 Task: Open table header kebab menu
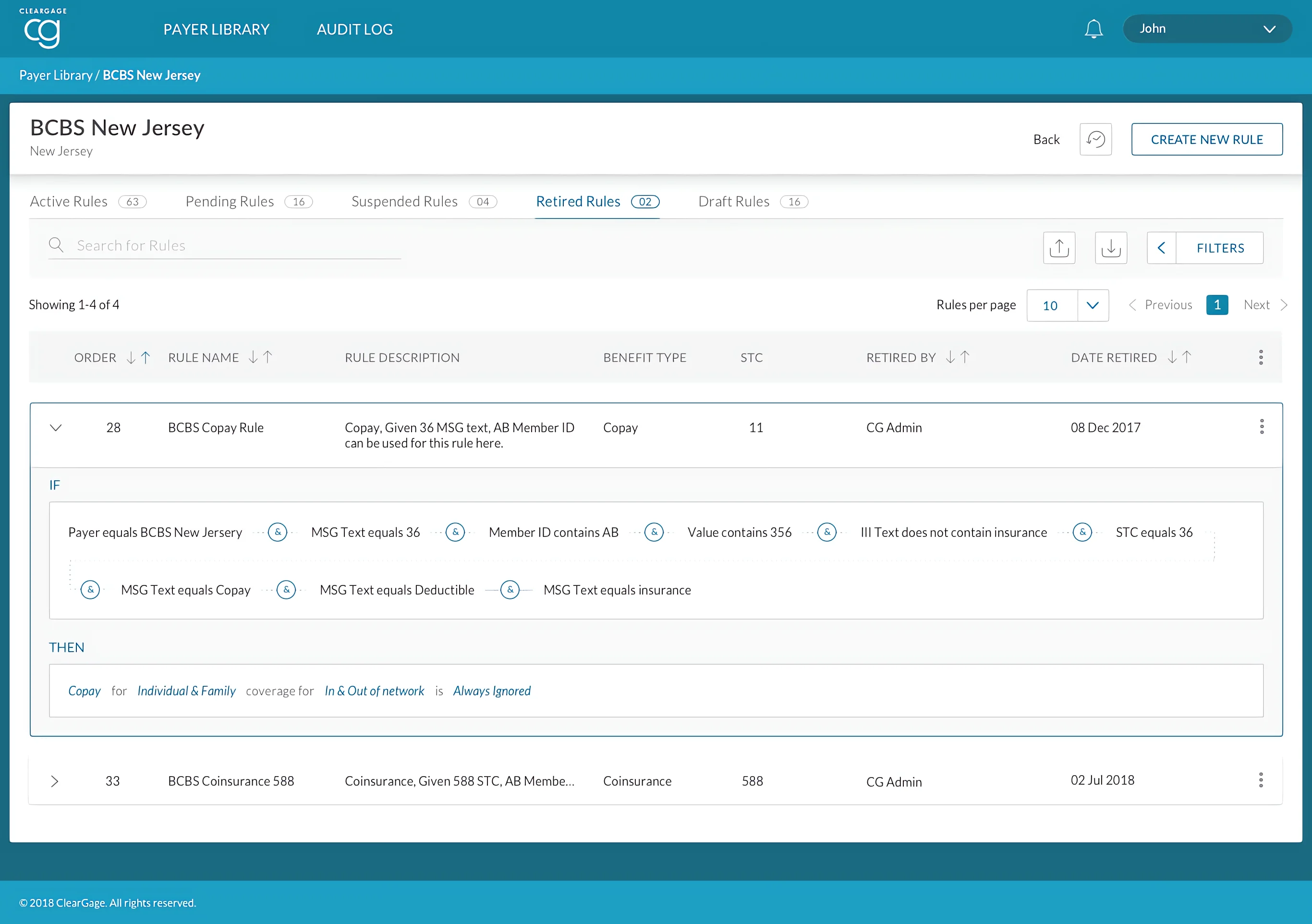(x=1261, y=358)
